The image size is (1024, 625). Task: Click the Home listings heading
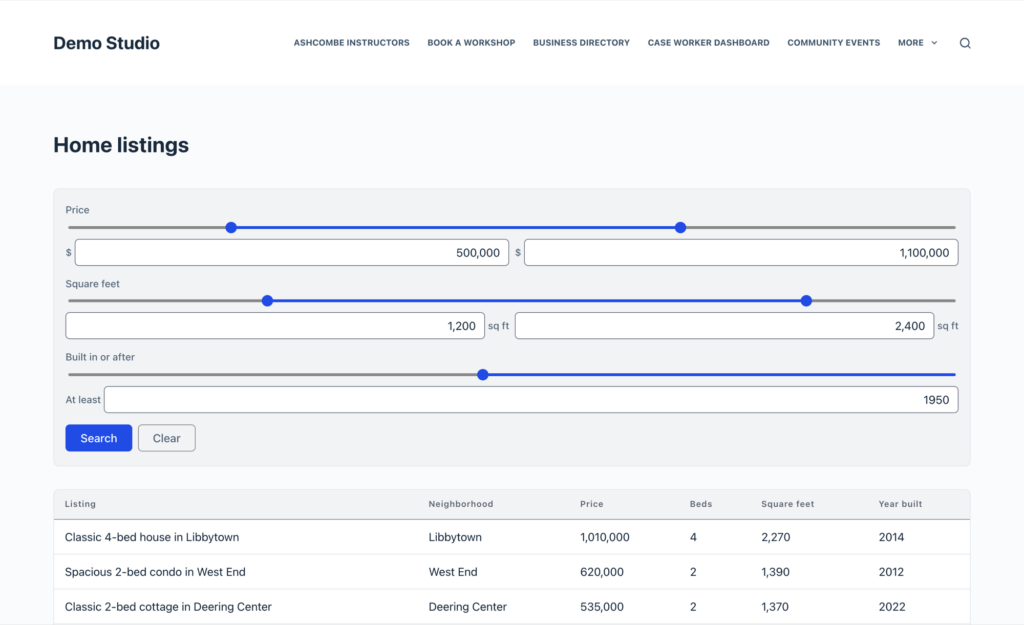[x=121, y=145]
